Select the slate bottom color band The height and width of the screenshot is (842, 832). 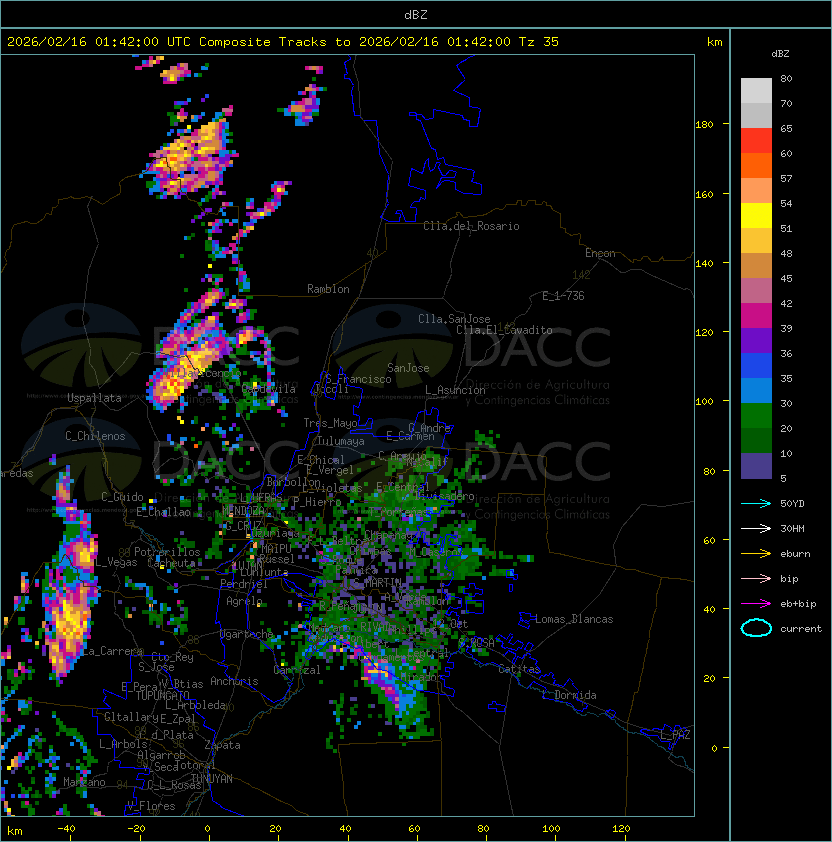coord(756,466)
